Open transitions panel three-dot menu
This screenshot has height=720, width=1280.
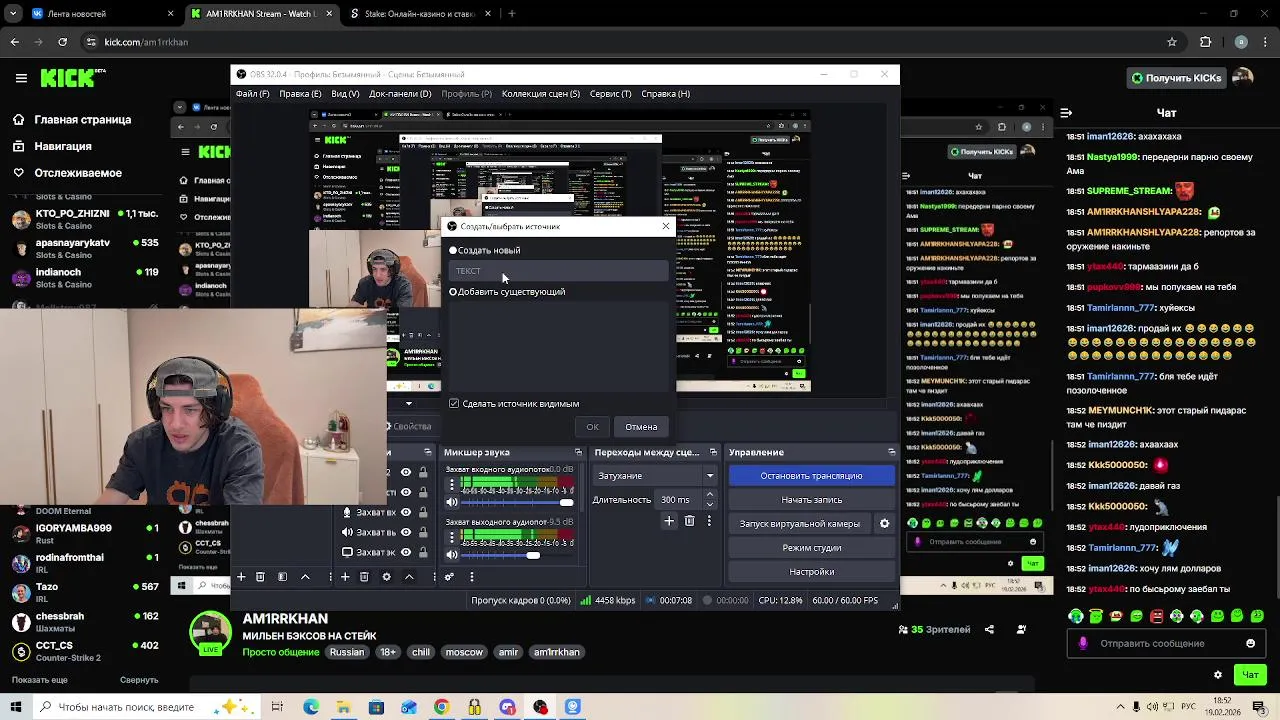[x=709, y=521]
